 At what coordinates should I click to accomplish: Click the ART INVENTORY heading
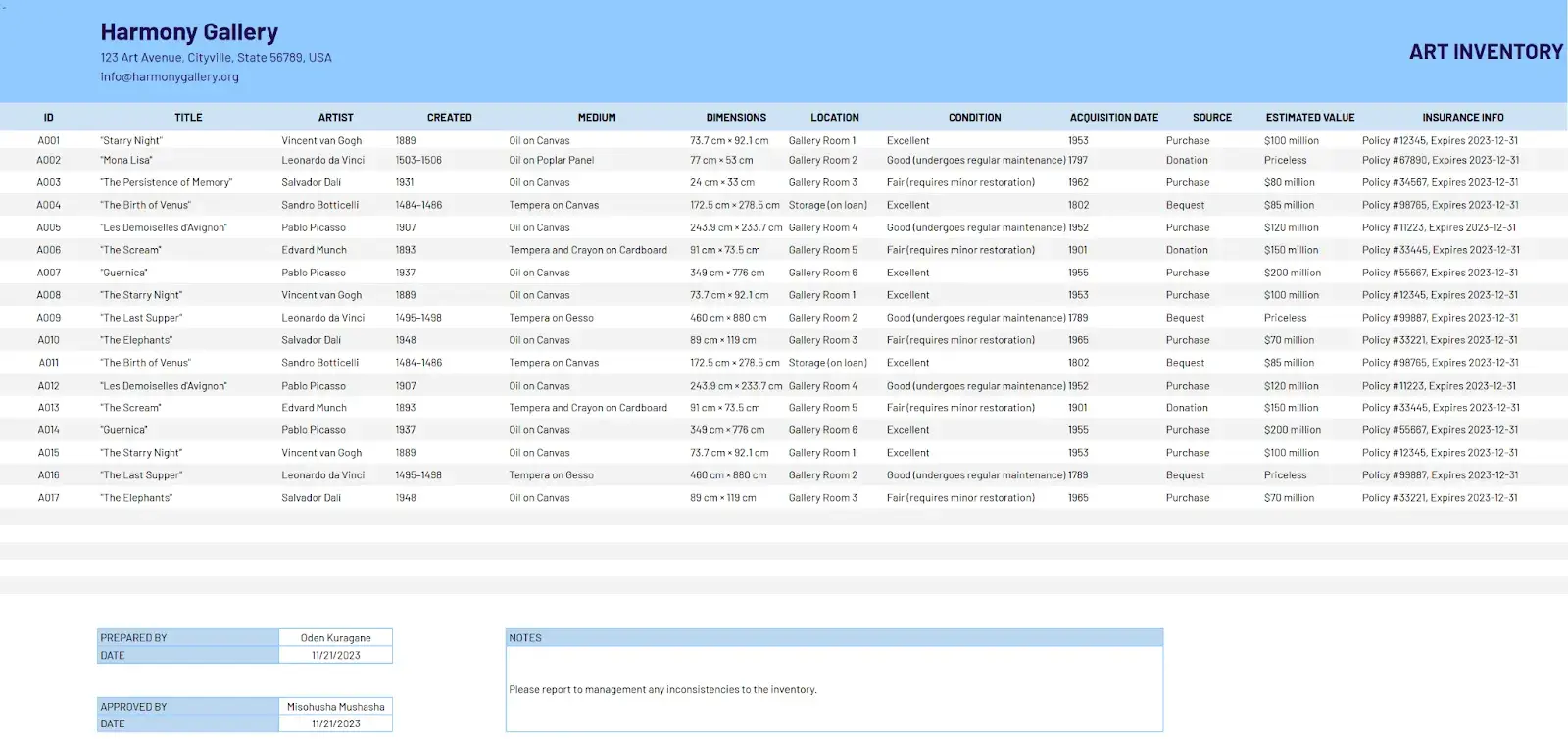tap(1486, 52)
